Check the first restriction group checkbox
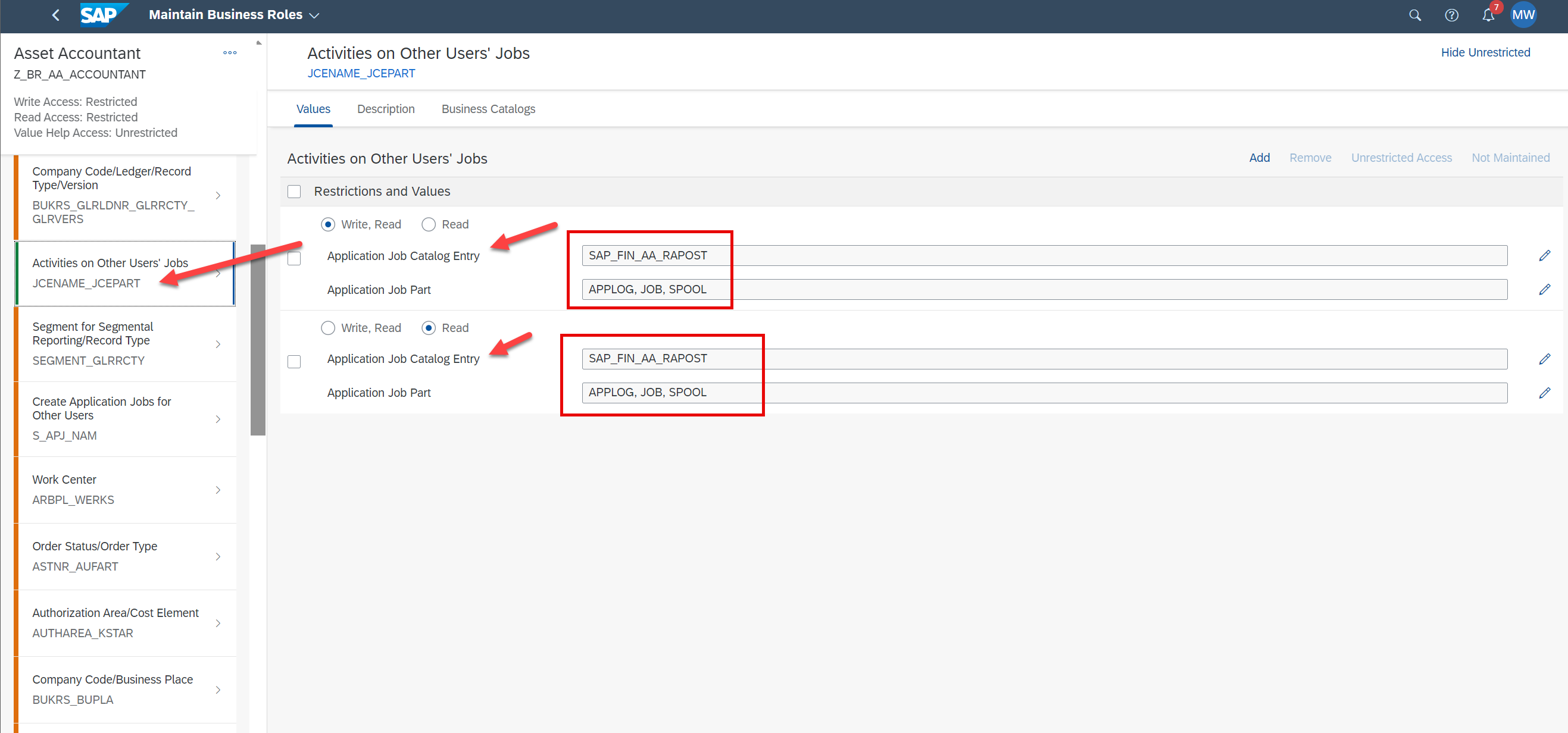 tap(294, 259)
